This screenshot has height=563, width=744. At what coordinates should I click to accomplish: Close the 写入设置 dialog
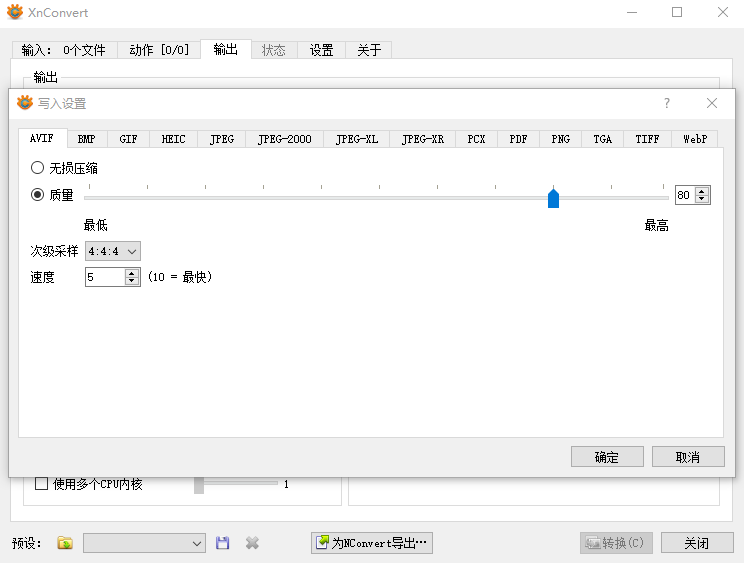tap(711, 103)
